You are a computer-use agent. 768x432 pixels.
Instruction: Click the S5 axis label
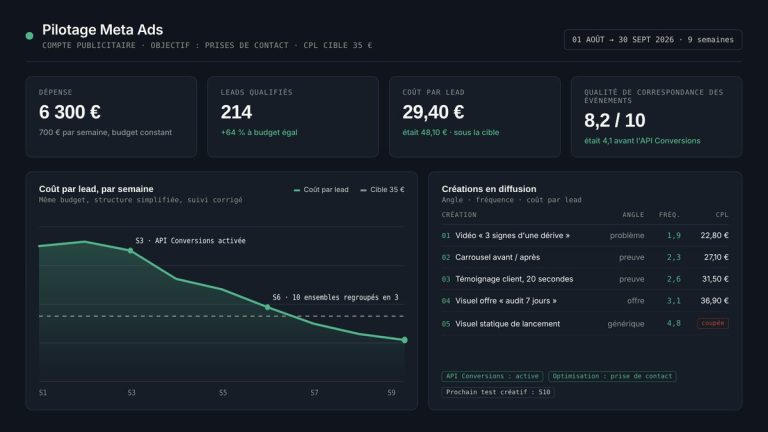coord(223,392)
